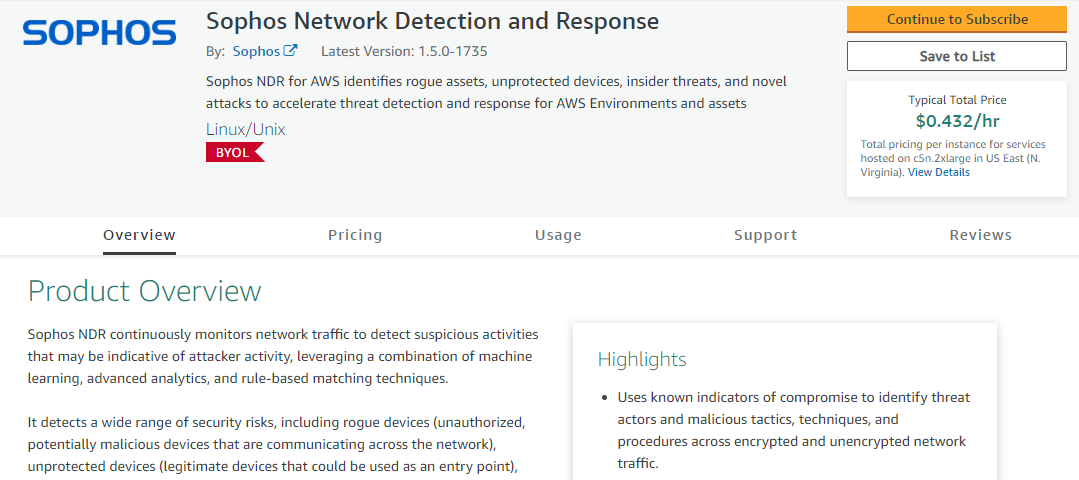Click the Sophos Network Detection and Response title

click(432, 21)
